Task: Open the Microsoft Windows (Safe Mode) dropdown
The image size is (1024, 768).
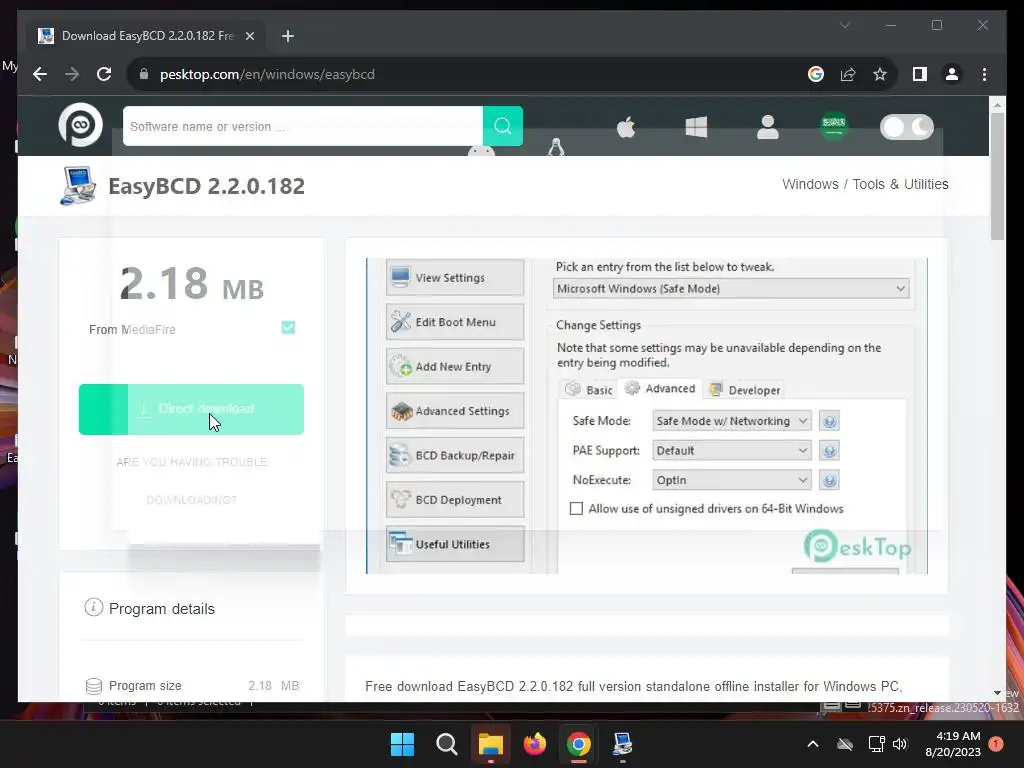Action: point(731,289)
